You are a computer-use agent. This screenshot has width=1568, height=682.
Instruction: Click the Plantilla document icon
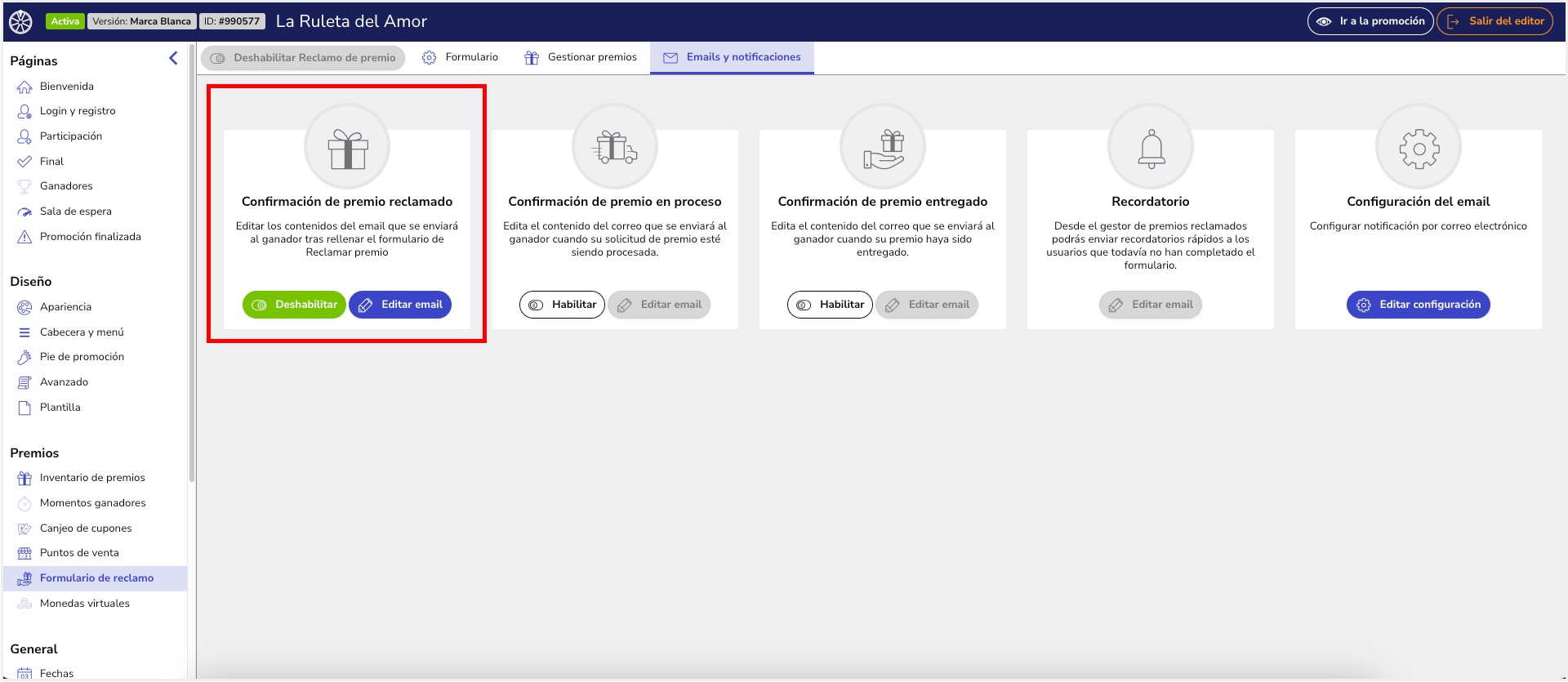(24, 408)
